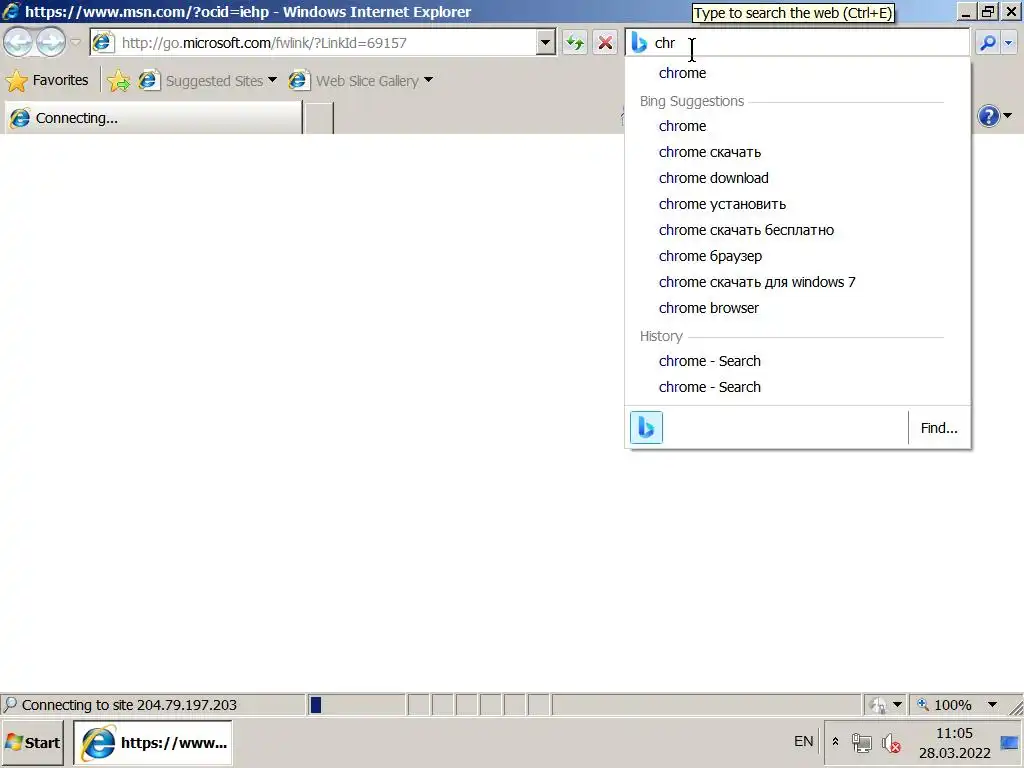Click the security zone icon in status bar

pyautogui.click(x=879, y=705)
